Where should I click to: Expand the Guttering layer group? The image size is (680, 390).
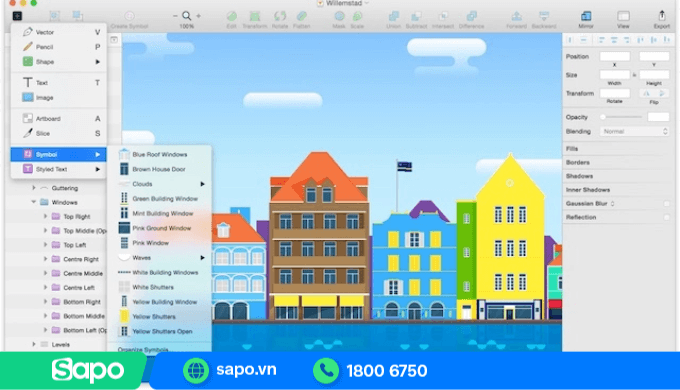tap(34, 188)
